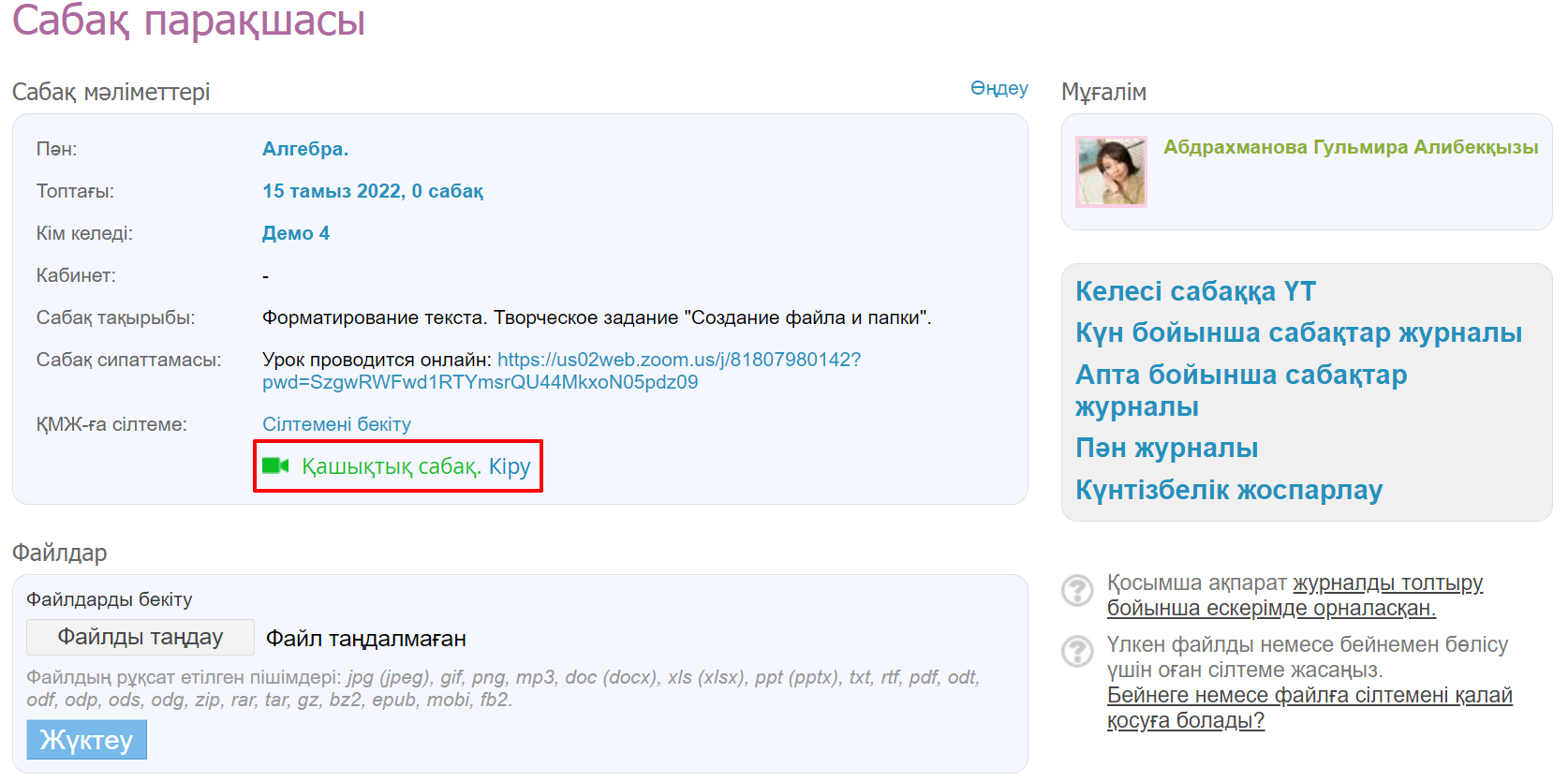This screenshot has height=782, width=1568.
Task: Open журналды толтыру help link
Action: [1387, 583]
